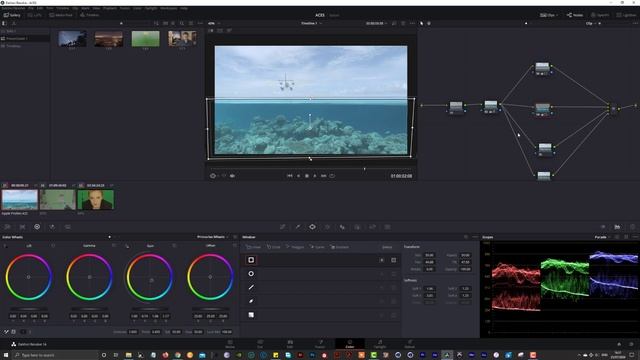Open the Clip node graph dropdown
640x360 pixels.
point(591,24)
